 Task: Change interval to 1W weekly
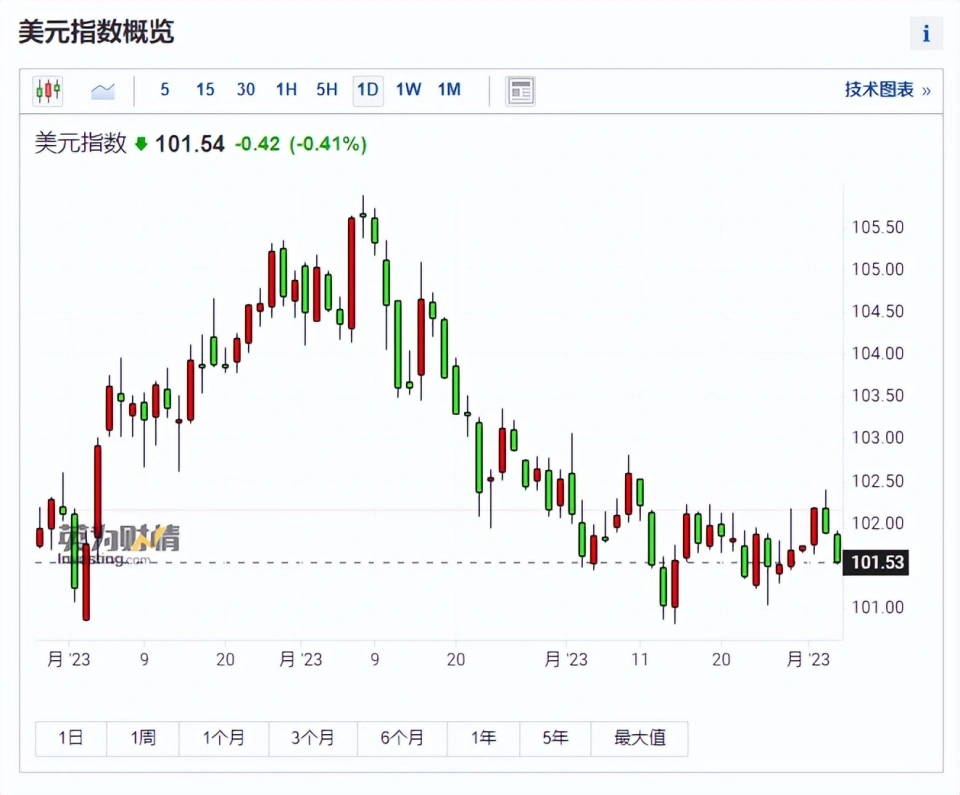pyautogui.click(x=408, y=90)
